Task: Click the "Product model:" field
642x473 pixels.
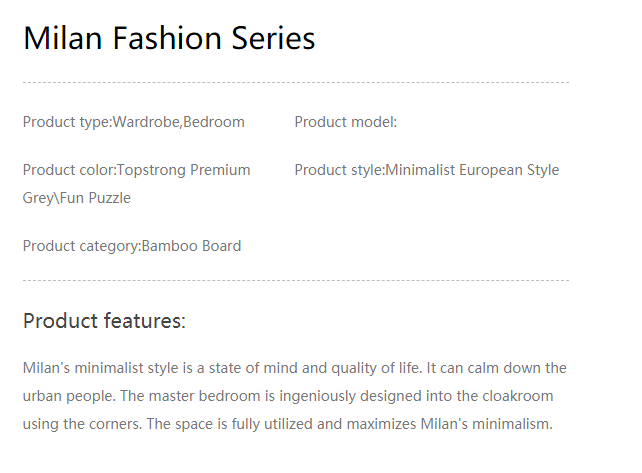Action: pyautogui.click(x=346, y=122)
